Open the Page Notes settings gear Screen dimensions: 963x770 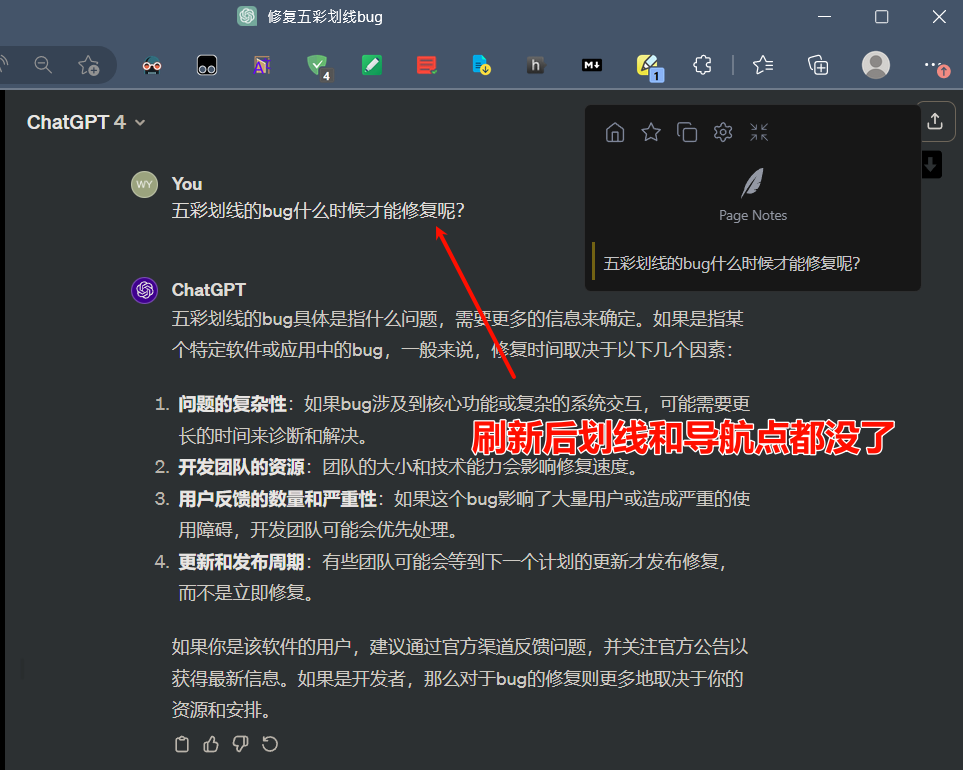click(723, 132)
